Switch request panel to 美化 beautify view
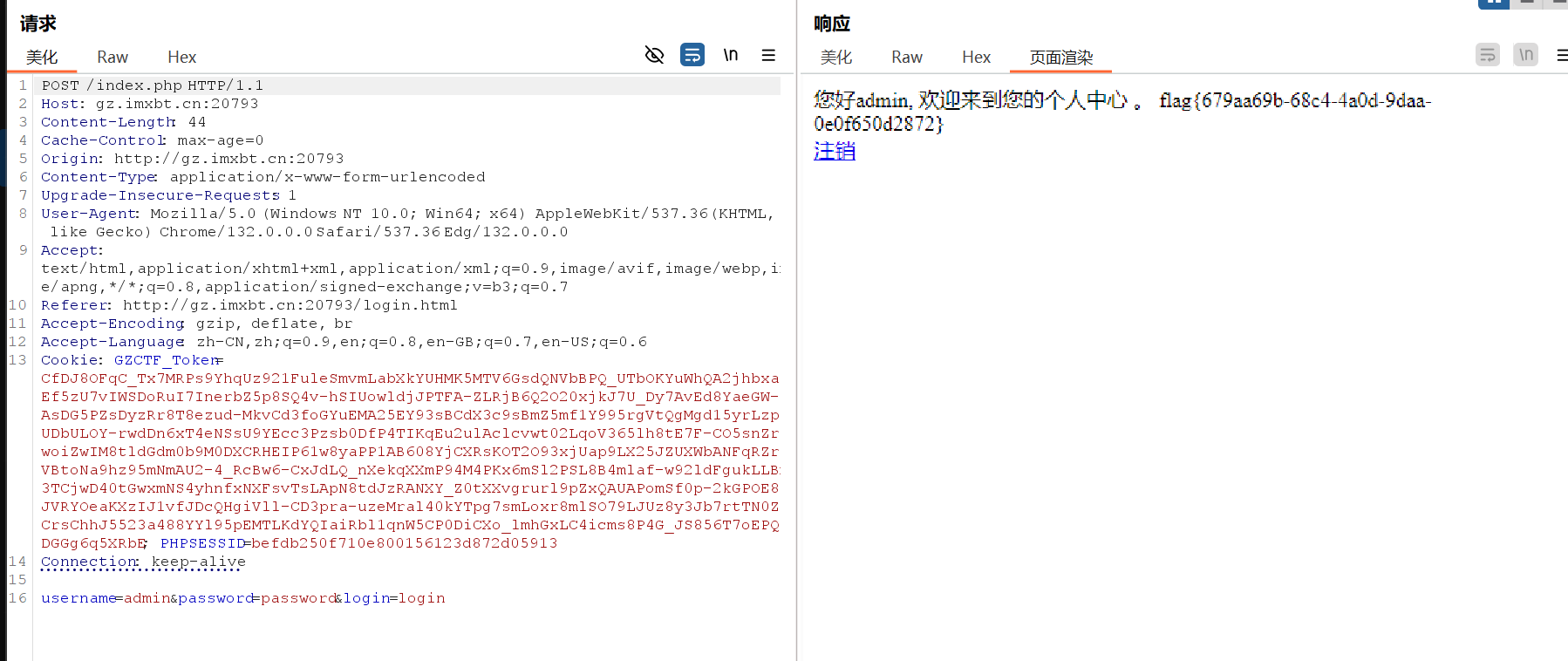This screenshot has width=1568, height=661. (43, 56)
